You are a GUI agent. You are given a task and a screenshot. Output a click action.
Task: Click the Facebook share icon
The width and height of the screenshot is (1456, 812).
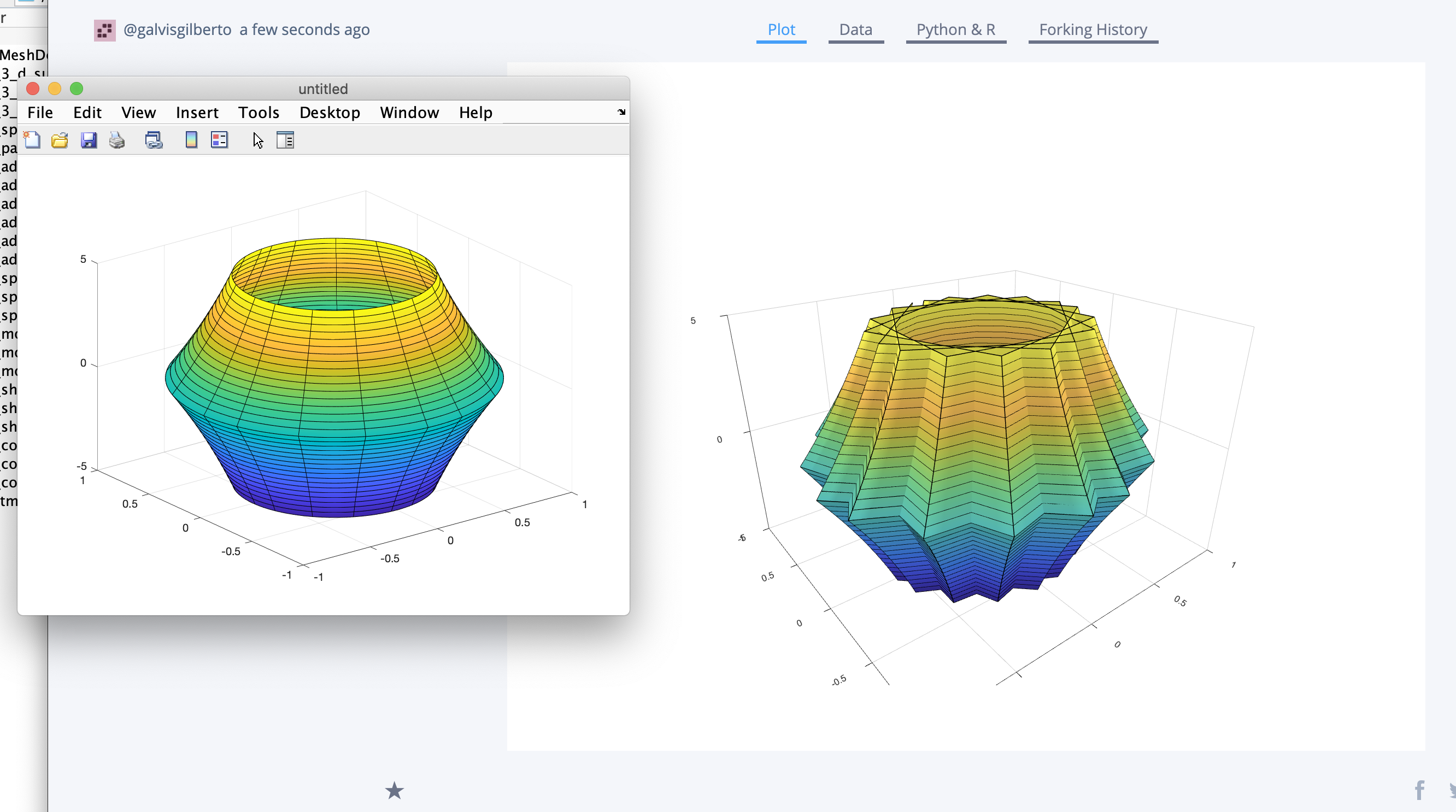(x=1419, y=790)
